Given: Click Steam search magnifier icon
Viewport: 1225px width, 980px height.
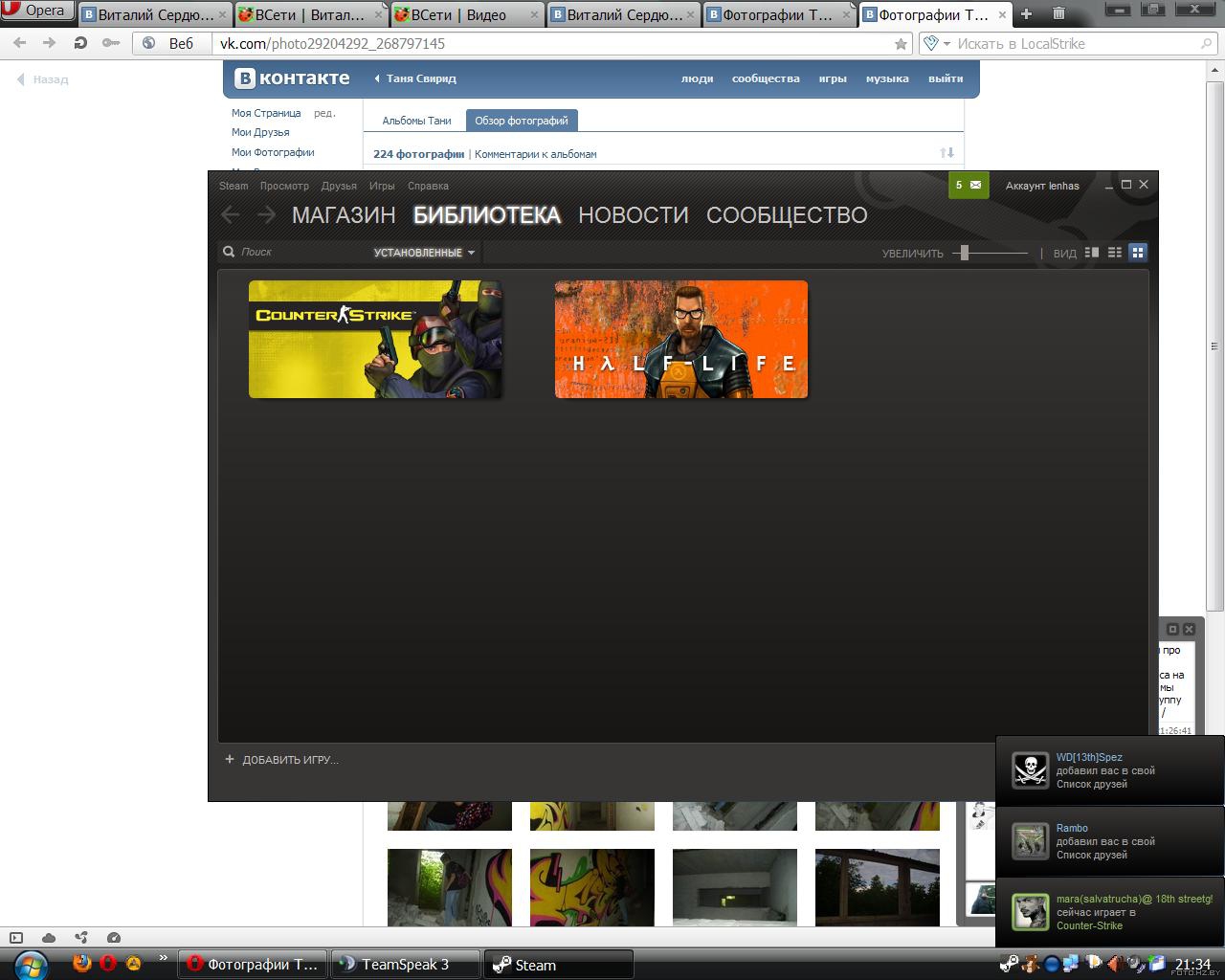Looking at the screenshot, I should [229, 252].
